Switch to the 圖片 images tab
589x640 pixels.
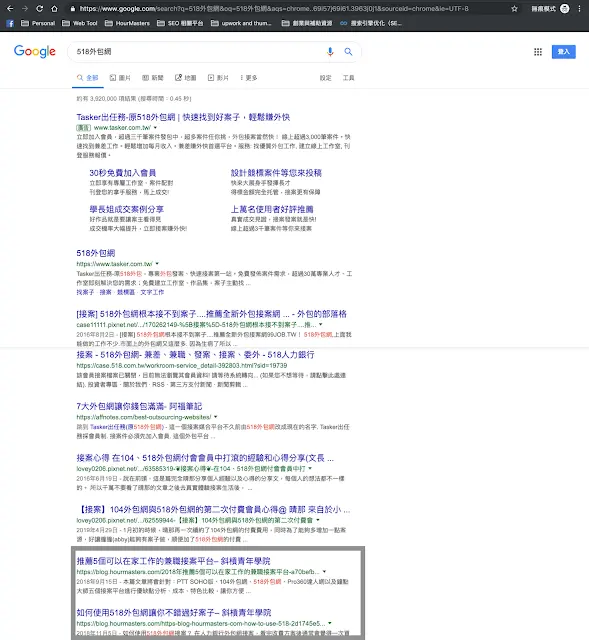coord(120,78)
